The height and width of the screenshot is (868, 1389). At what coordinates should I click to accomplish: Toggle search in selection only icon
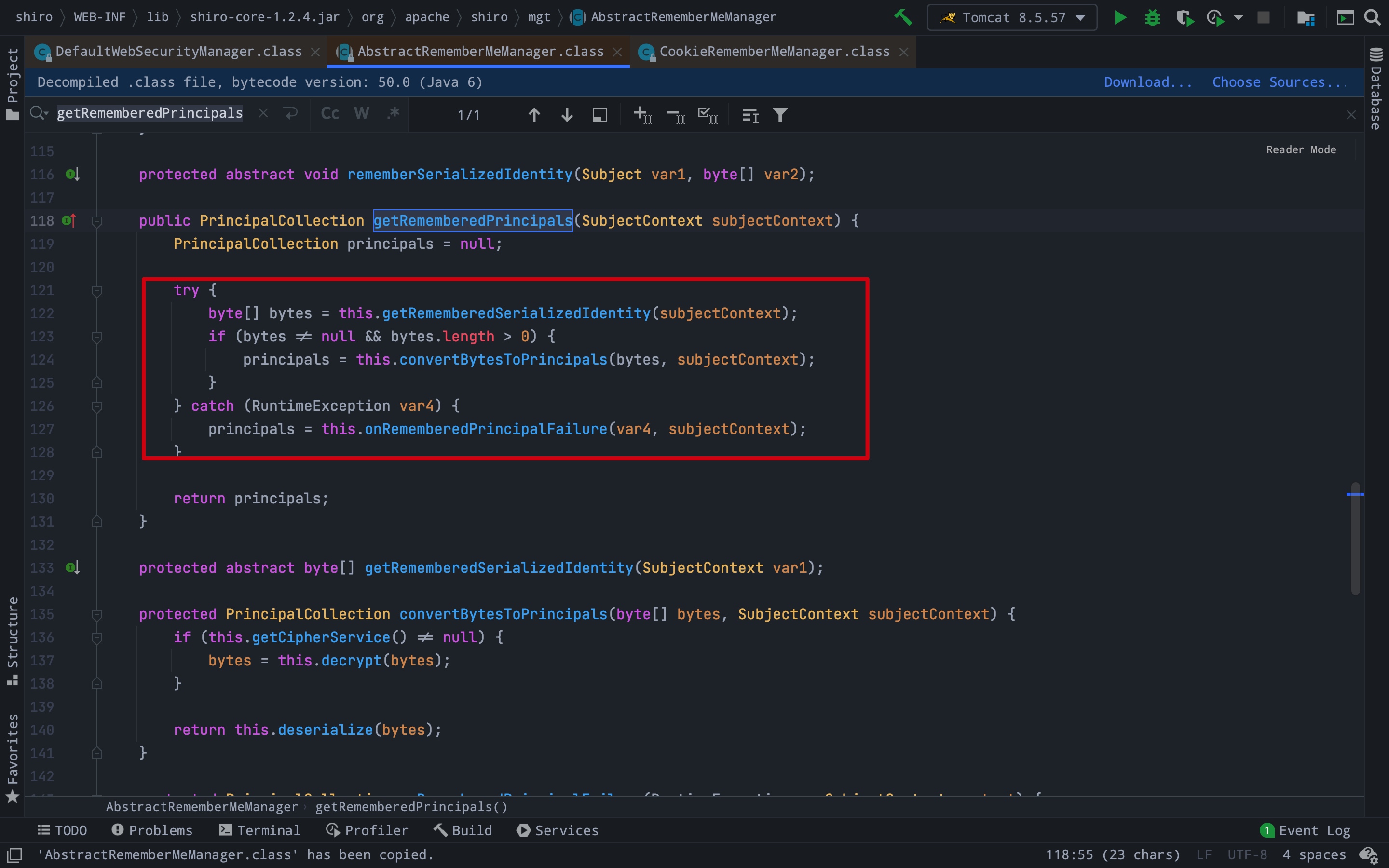coord(600,115)
